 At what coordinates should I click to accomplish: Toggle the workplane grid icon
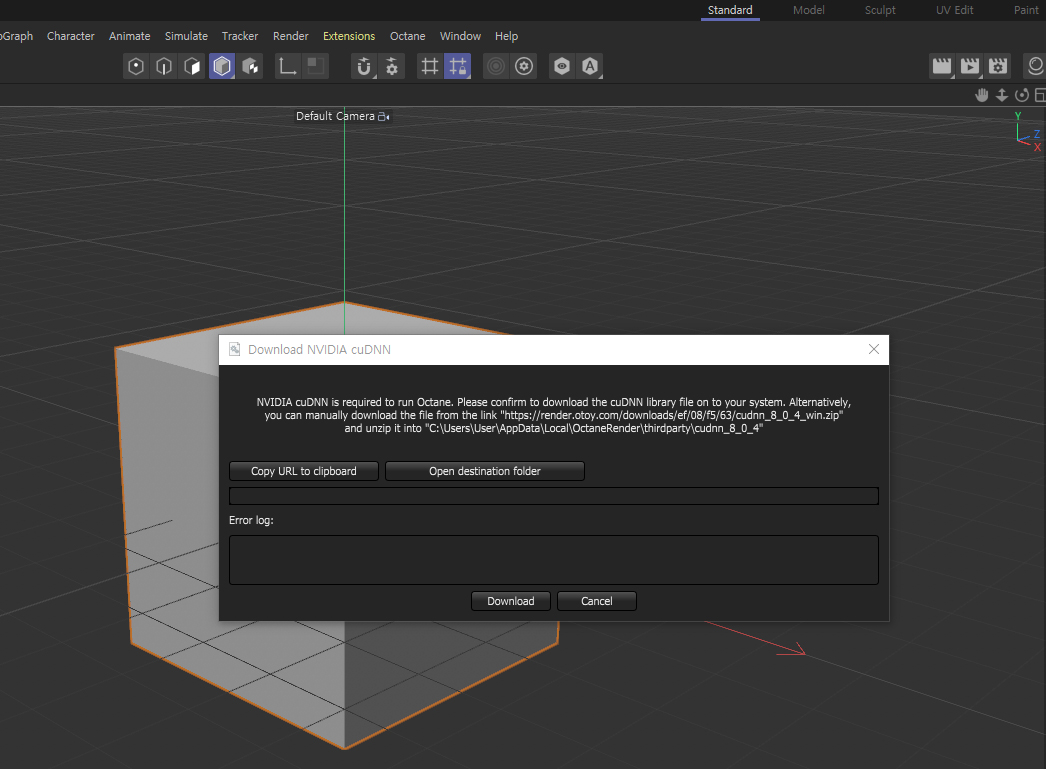(x=430, y=66)
